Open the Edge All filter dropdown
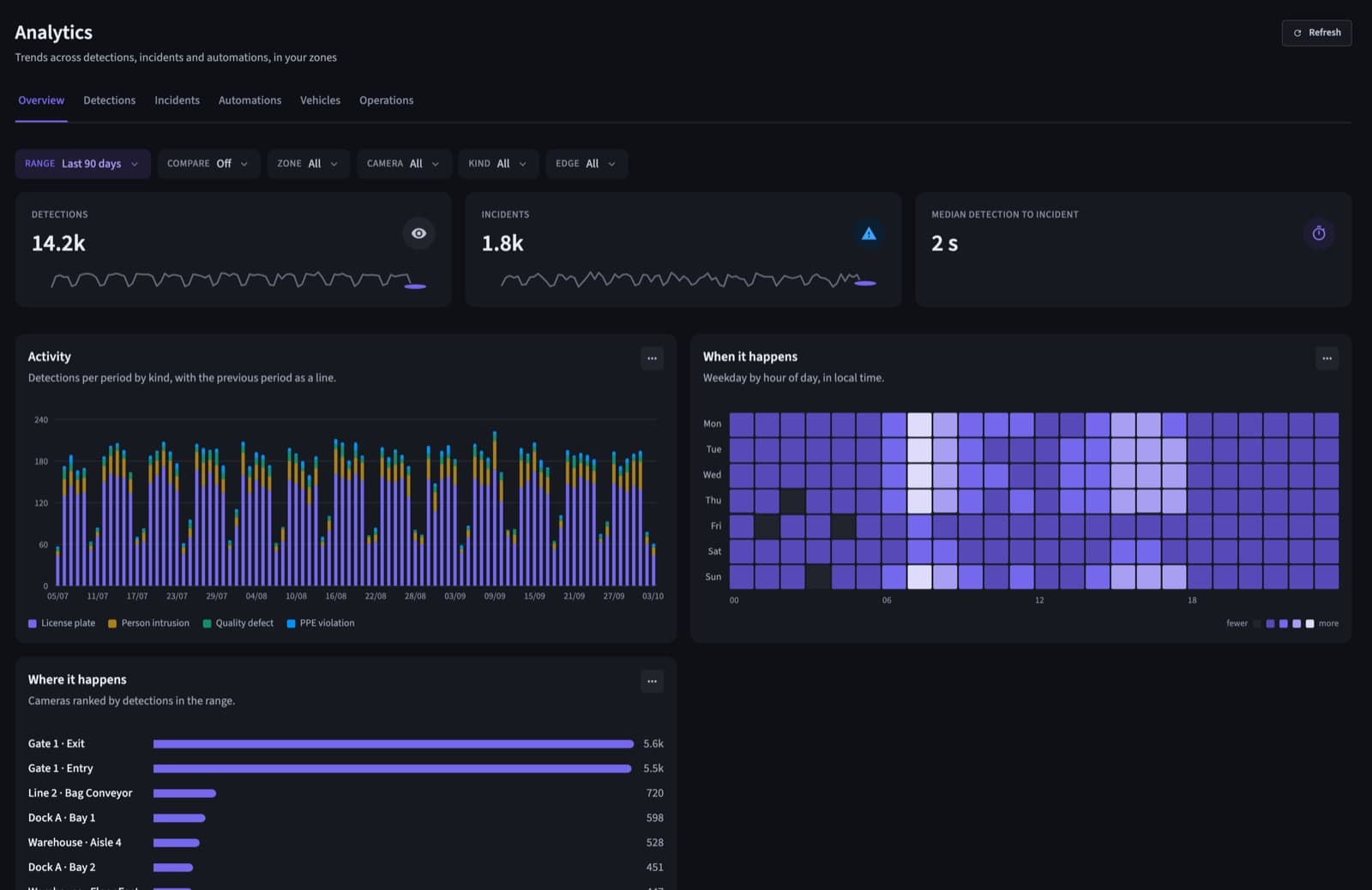 [x=587, y=164]
